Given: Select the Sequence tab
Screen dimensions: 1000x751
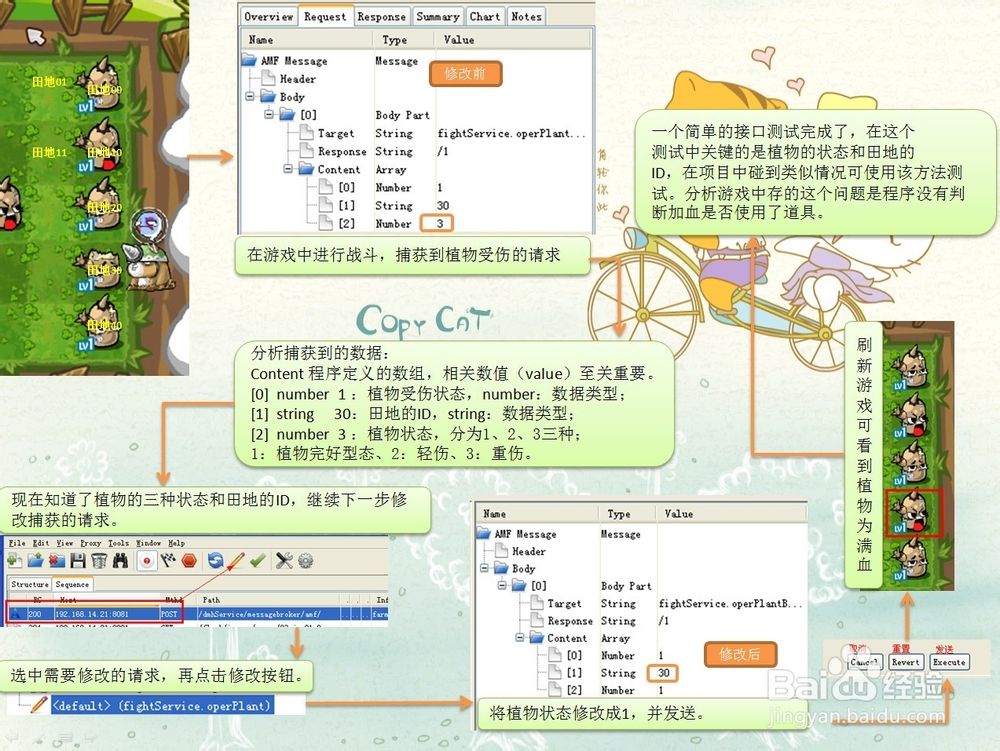Looking at the screenshot, I should point(72,584).
